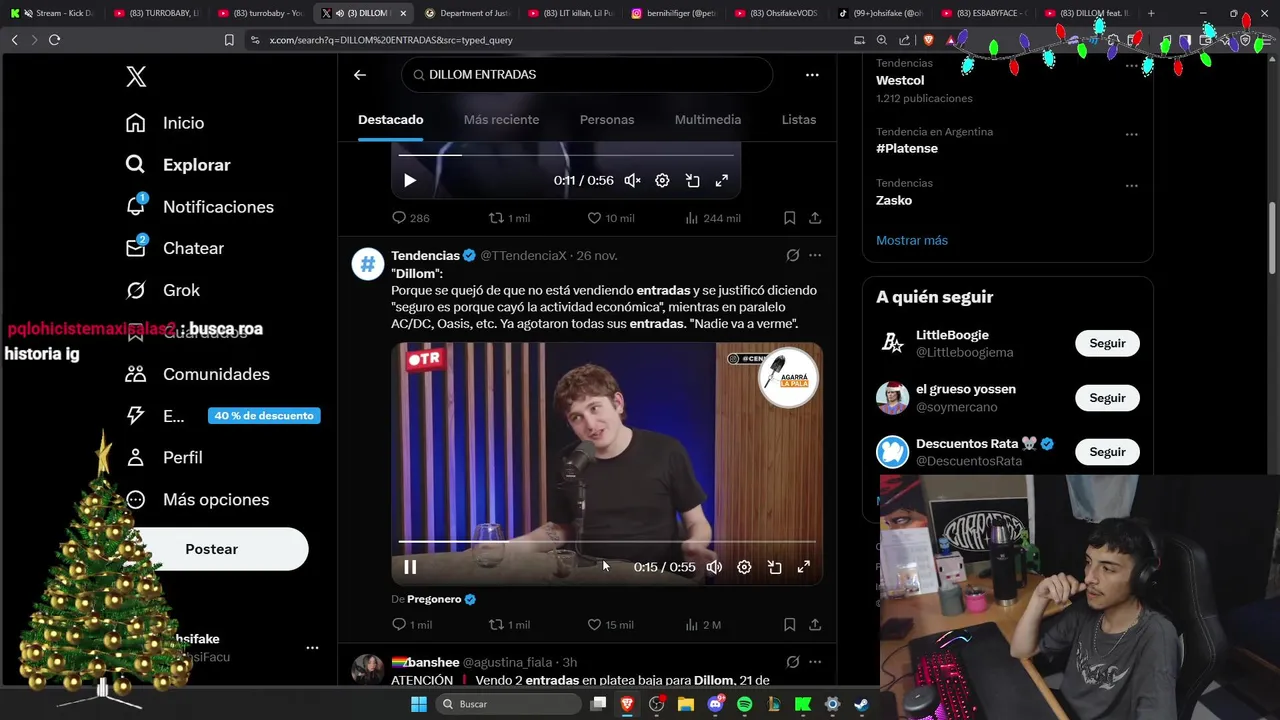
Task: Follow LittleBoogie
Action: (x=1107, y=343)
